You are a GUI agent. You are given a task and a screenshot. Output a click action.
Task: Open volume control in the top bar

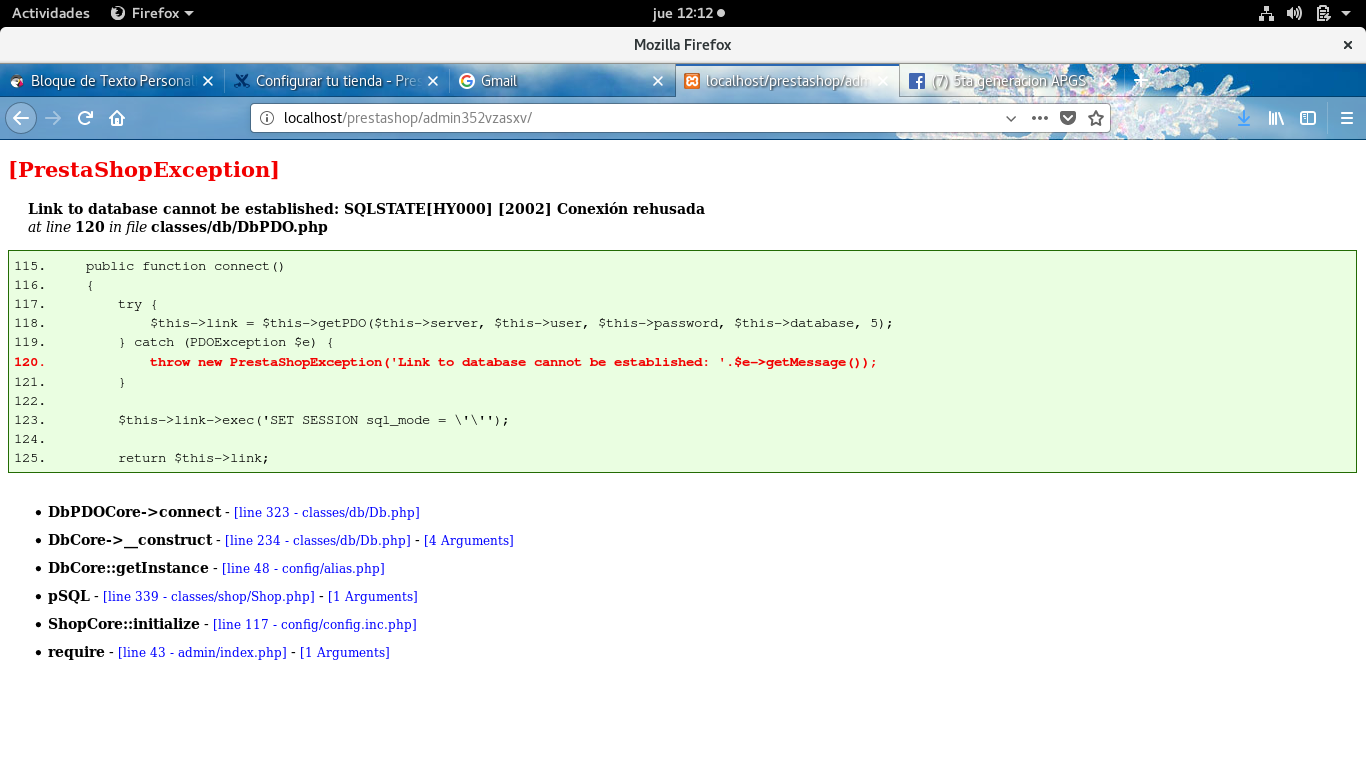1294,13
